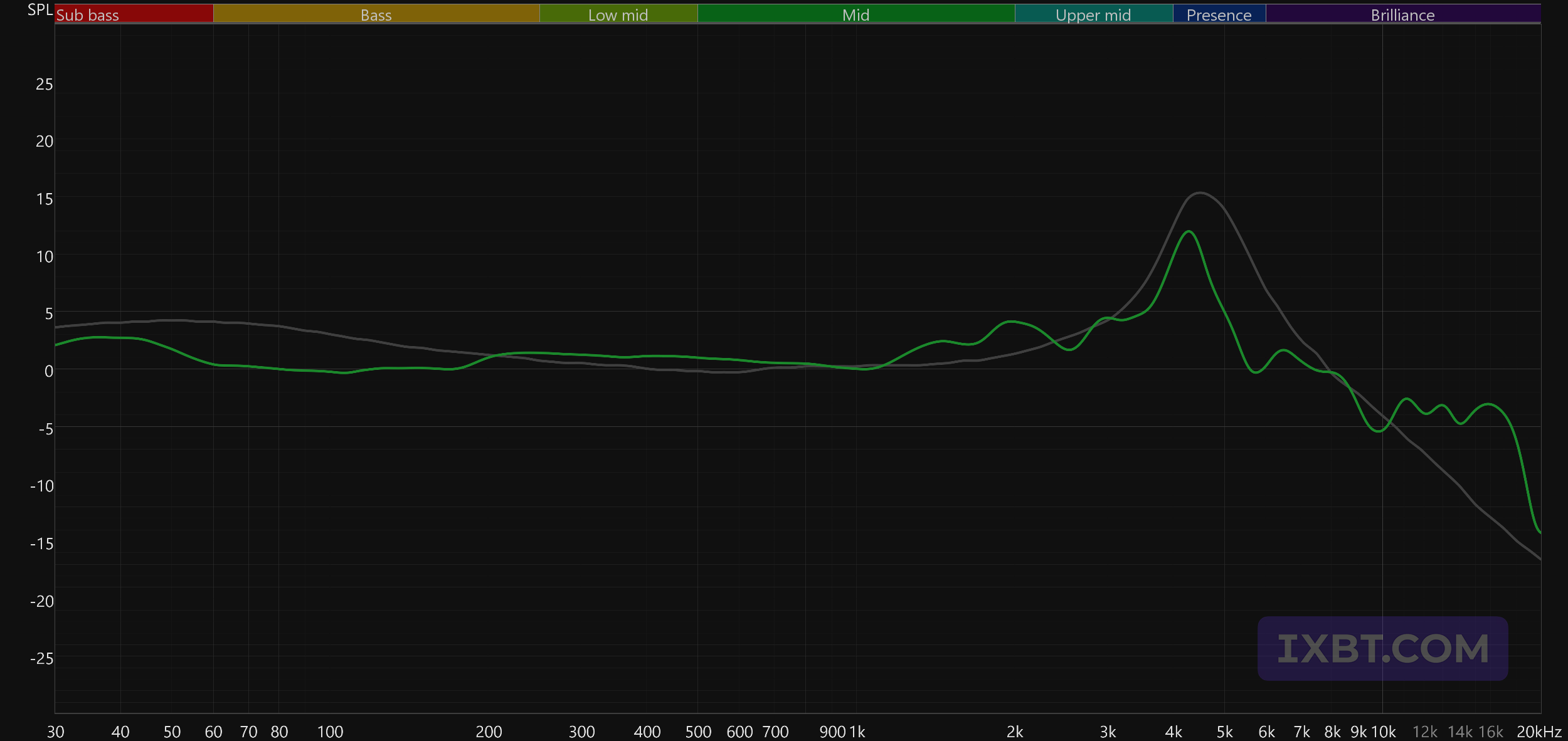Click the 1k frequency axis tick label
This screenshot has height=741, width=1568.
tap(857, 732)
